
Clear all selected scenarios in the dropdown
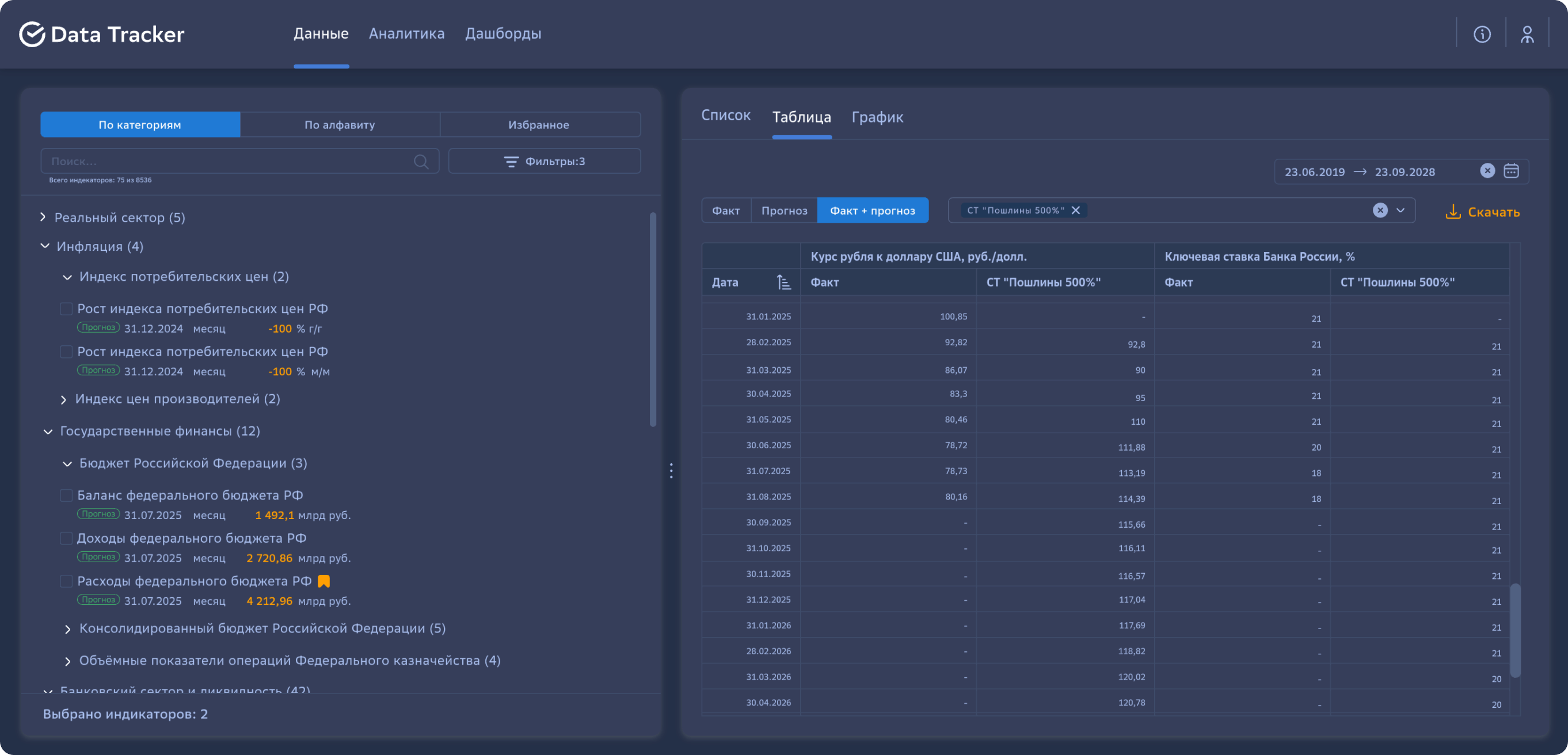[1380, 211]
